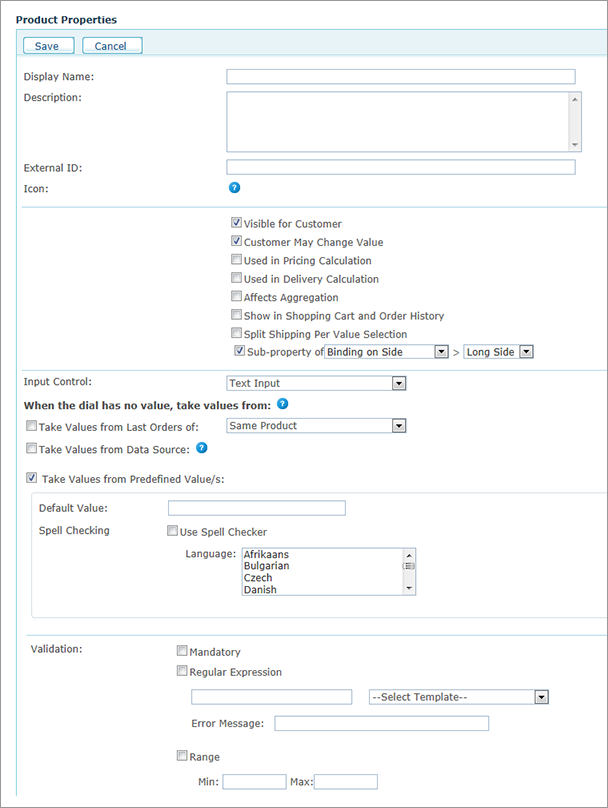Viewport: 608px width, 808px height.
Task: Check Affects Aggregation
Action: click(236, 296)
